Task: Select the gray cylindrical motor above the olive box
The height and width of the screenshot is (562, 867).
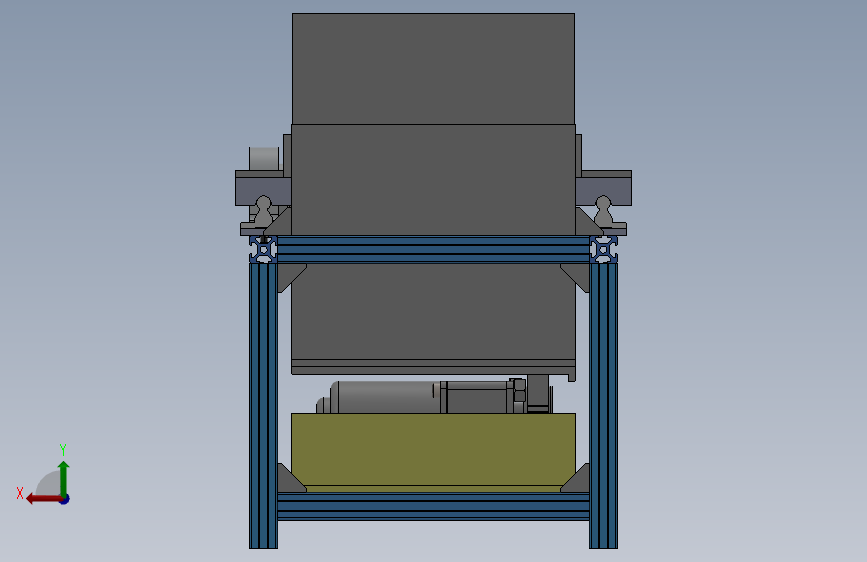Action: (385, 397)
